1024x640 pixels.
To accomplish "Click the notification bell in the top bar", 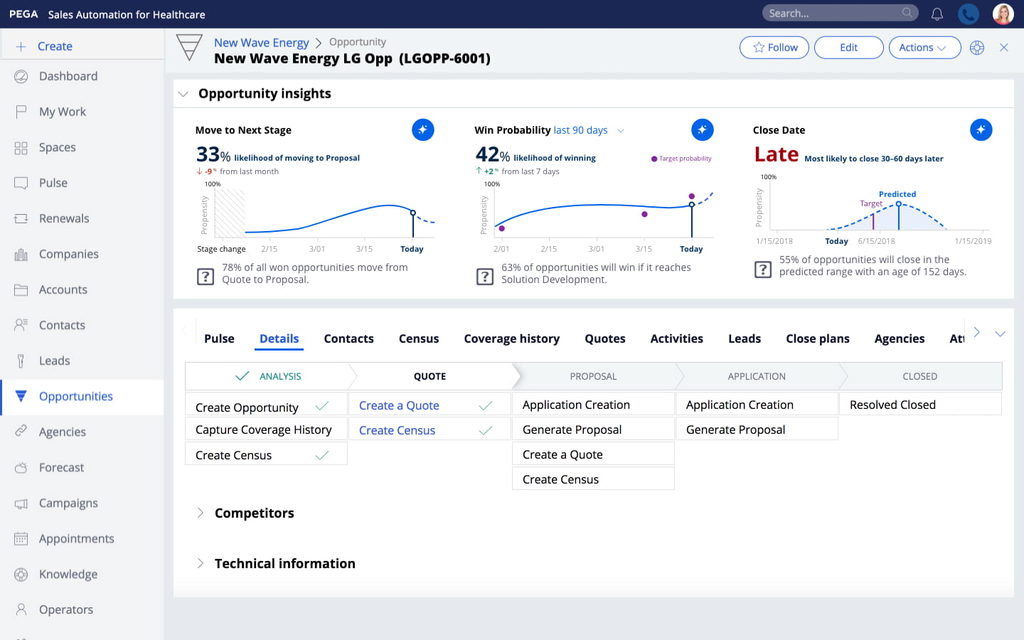I will [x=937, y=12].
